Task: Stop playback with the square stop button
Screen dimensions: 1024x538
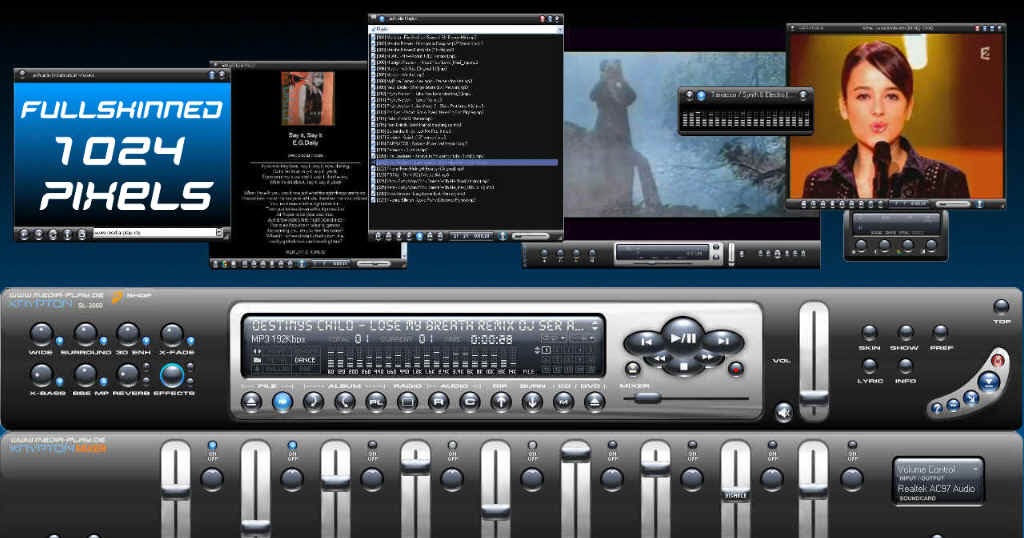Action: [683, 366]
